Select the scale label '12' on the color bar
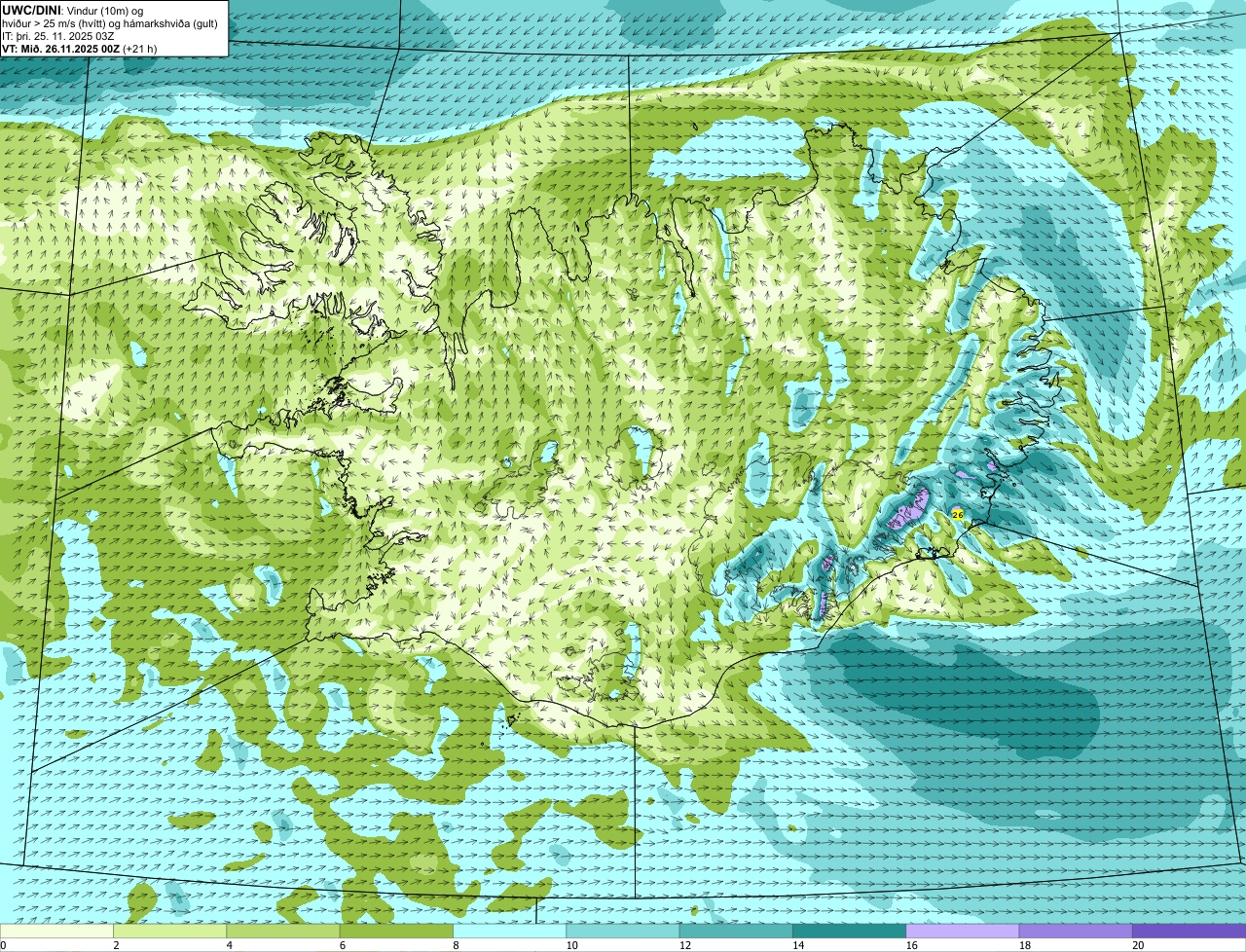 pyautogui.click(x=684, y=945)
